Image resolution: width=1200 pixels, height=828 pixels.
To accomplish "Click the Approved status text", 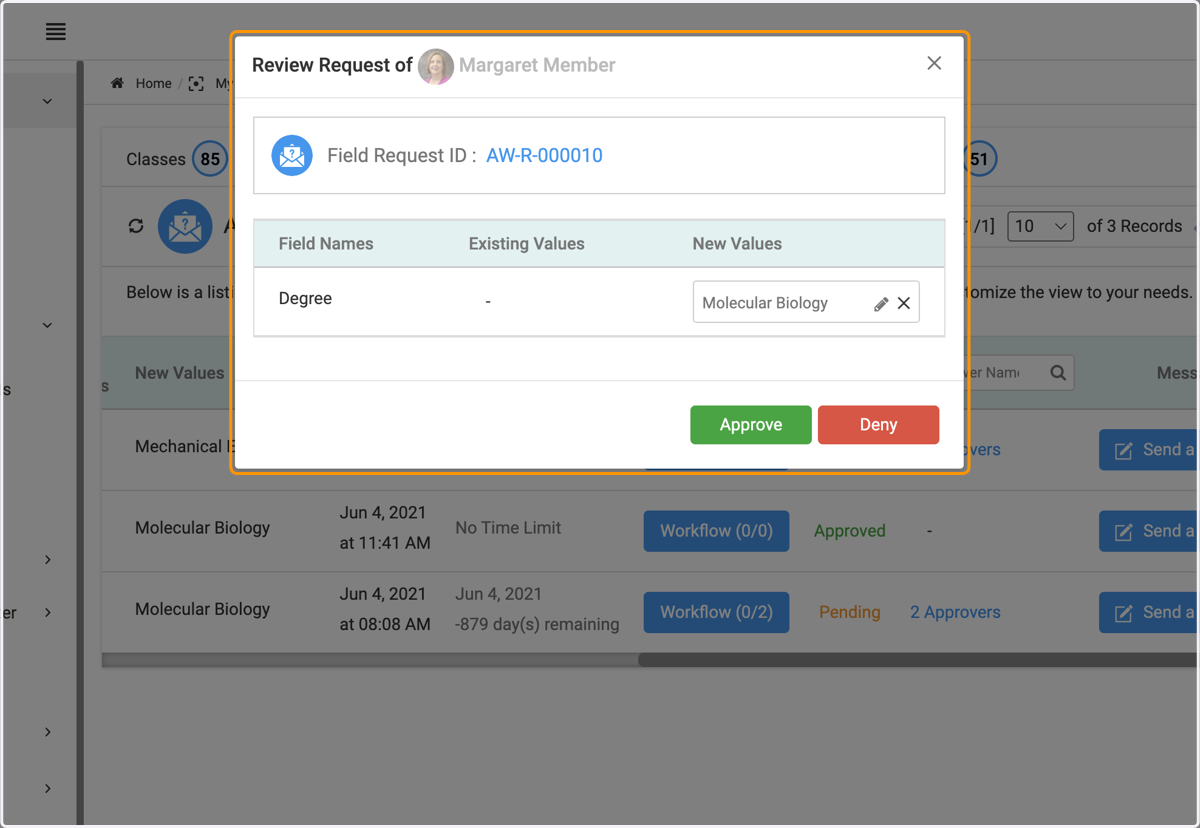I will [x=850, y=531].
